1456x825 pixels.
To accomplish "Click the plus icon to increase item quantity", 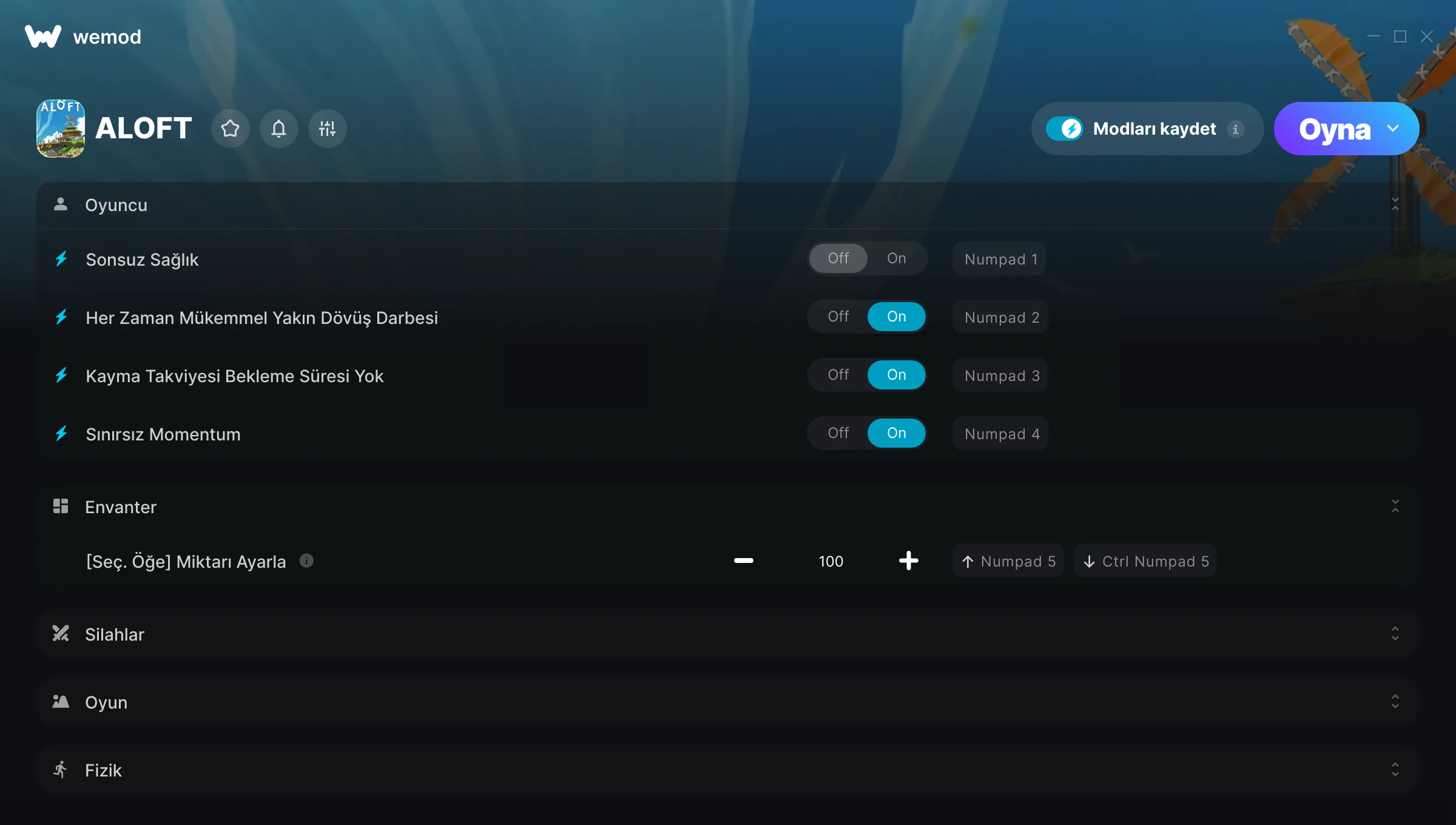I will click(x=909, y=561).
